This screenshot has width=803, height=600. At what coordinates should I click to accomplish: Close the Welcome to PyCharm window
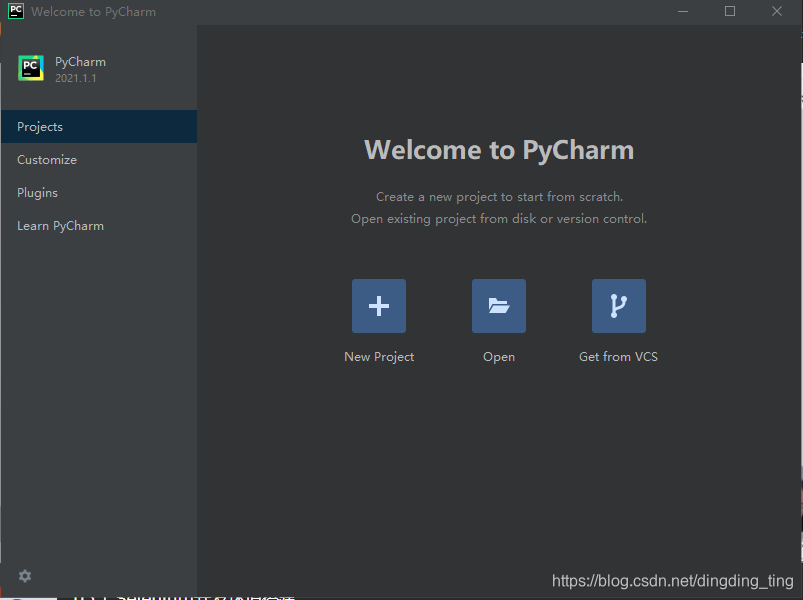pyautogui.click(x=777, y=11)
